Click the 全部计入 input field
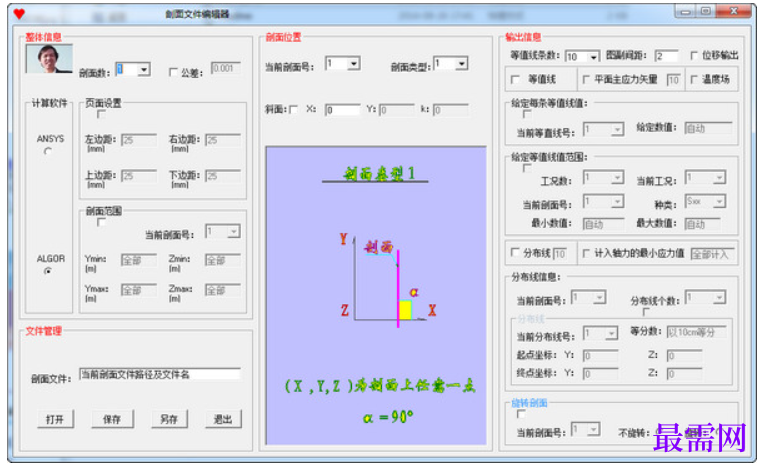The width and height of the screenshot is (765, 469). click(x=711, y=254)
